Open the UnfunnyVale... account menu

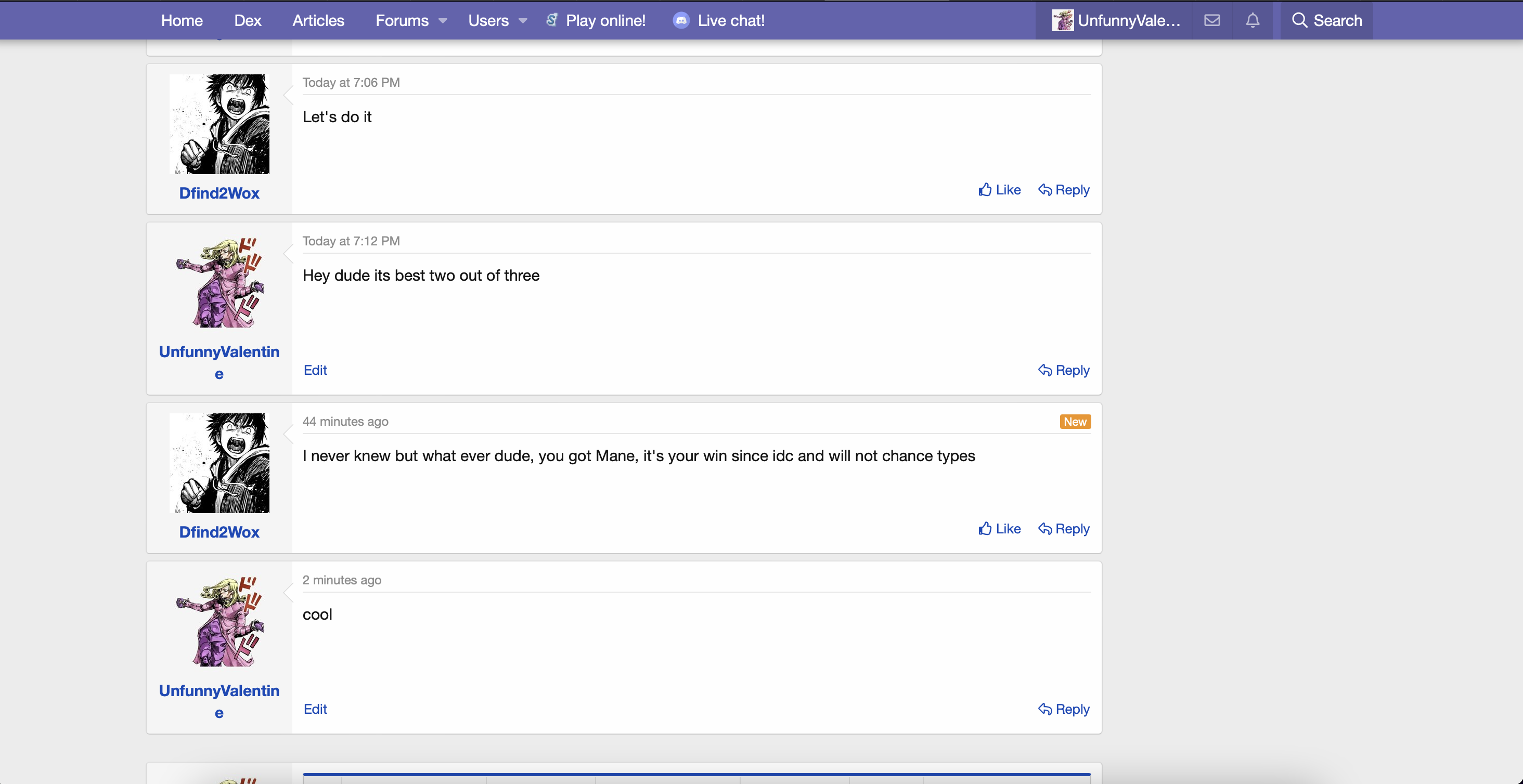pyautogui.click(x=1116, y=21)
